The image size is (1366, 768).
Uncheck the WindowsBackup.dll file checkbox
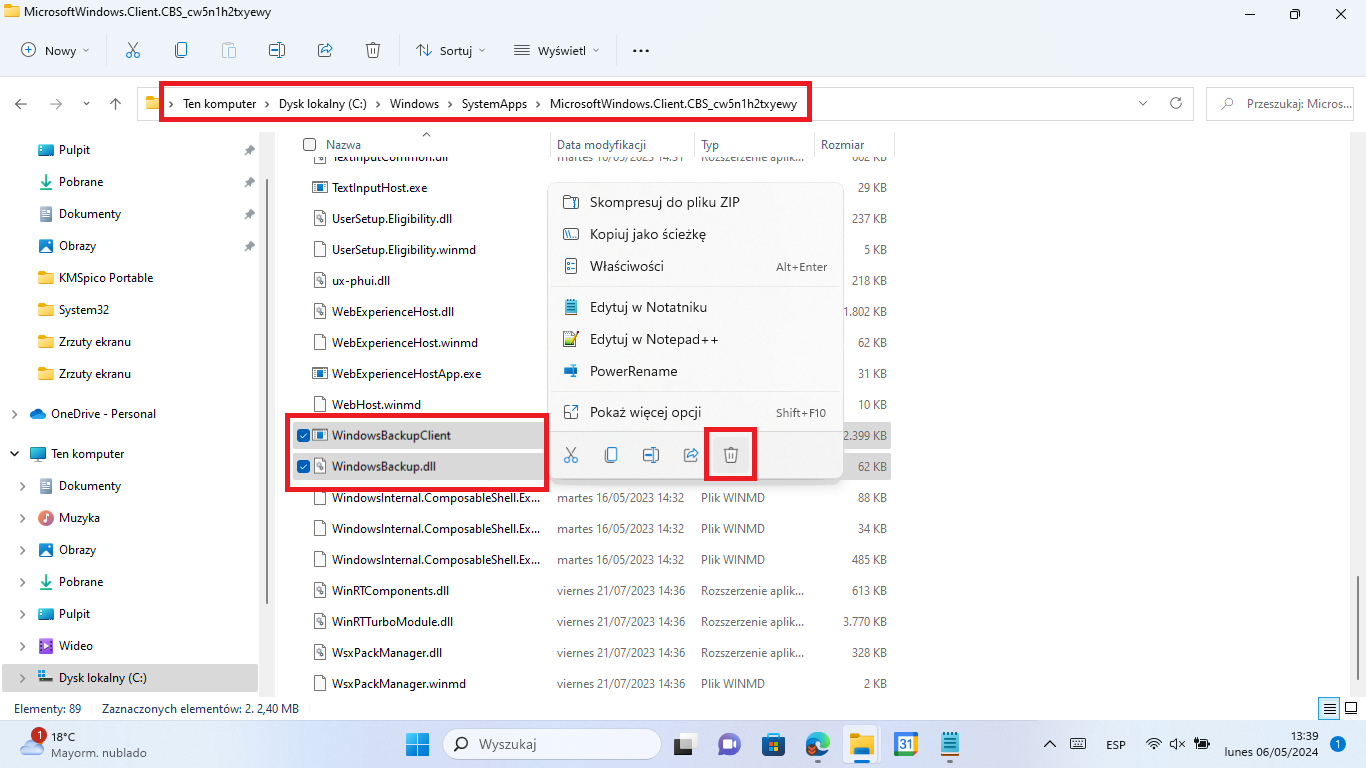[x=303, y=466]
